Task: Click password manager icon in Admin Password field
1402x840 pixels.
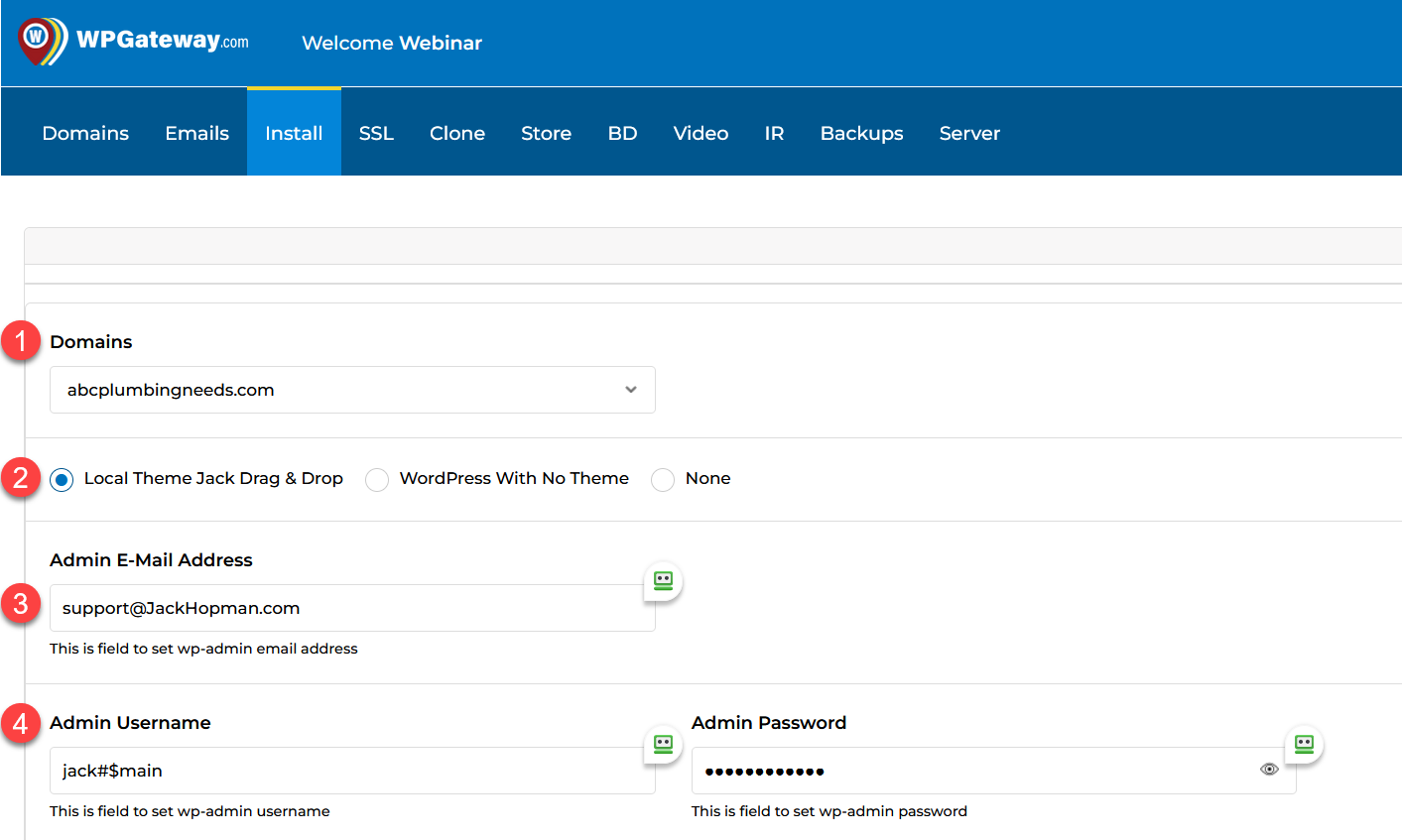Action: pyautogui.click(x=1304, y=743)
